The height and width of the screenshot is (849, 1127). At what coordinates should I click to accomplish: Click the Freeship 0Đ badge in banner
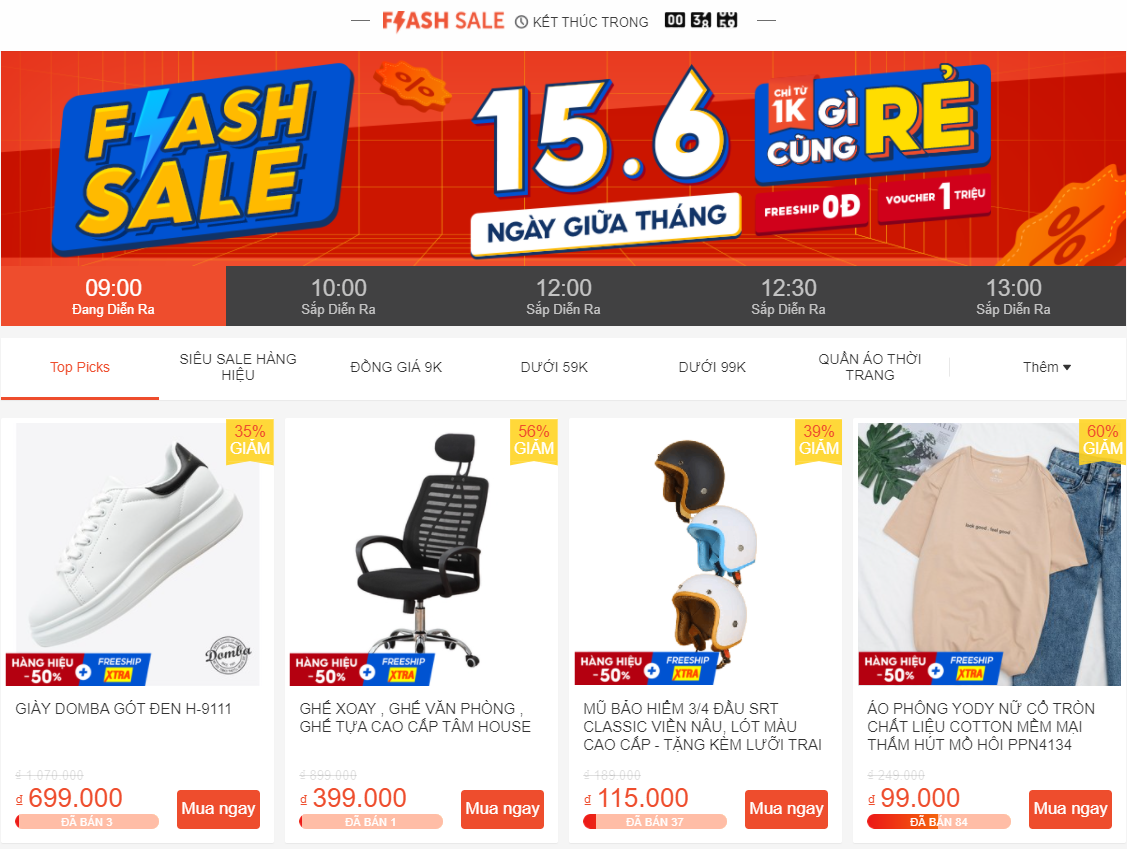[x=811, y=208]
